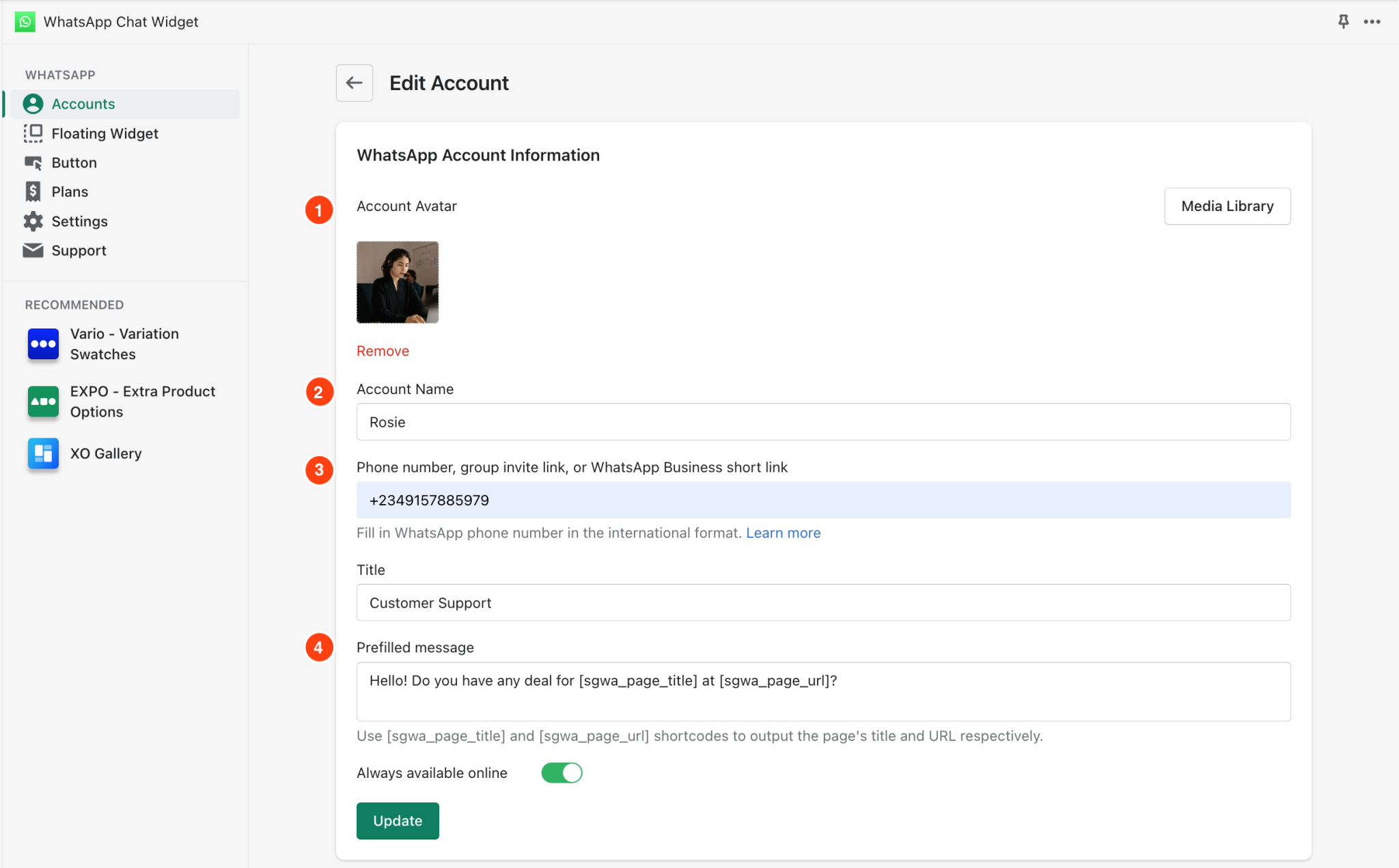Image resolution: width=1399 pixels, height=868 pixels.
Task: Focus the Title field with Customer Support
Action: point(823,602)
